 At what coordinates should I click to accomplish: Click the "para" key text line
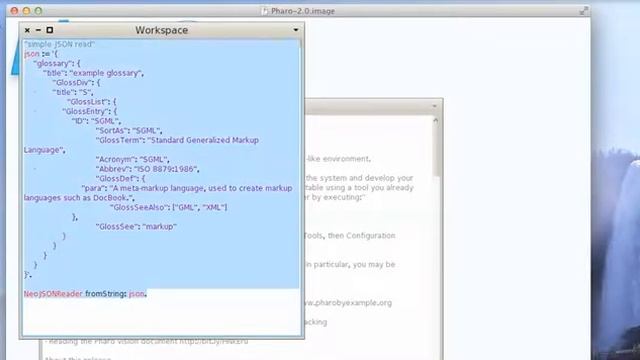(x=187, y=189)
